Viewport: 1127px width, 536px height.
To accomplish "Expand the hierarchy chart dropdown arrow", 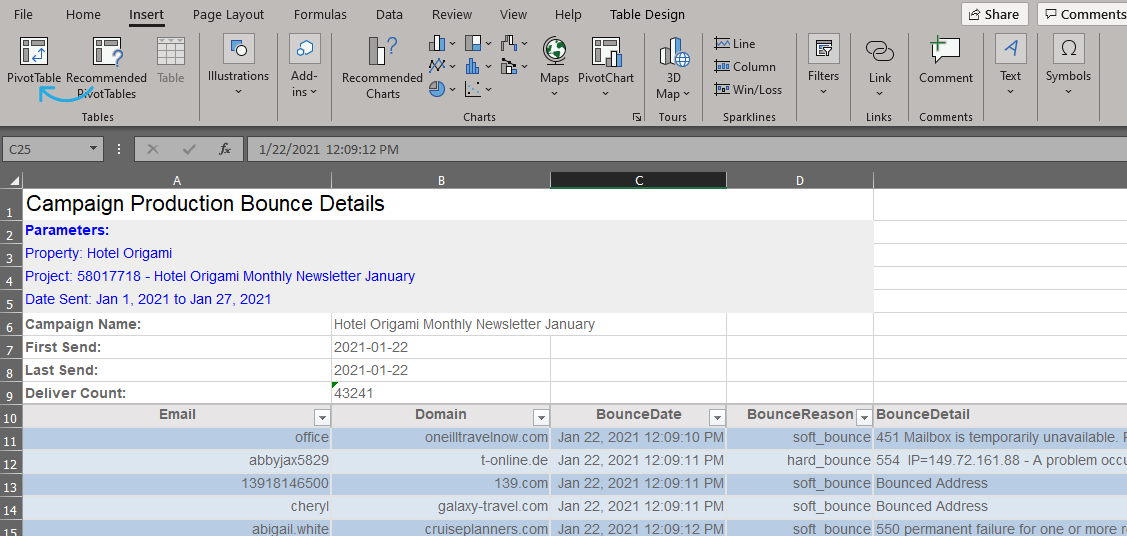I will (489, 44).
